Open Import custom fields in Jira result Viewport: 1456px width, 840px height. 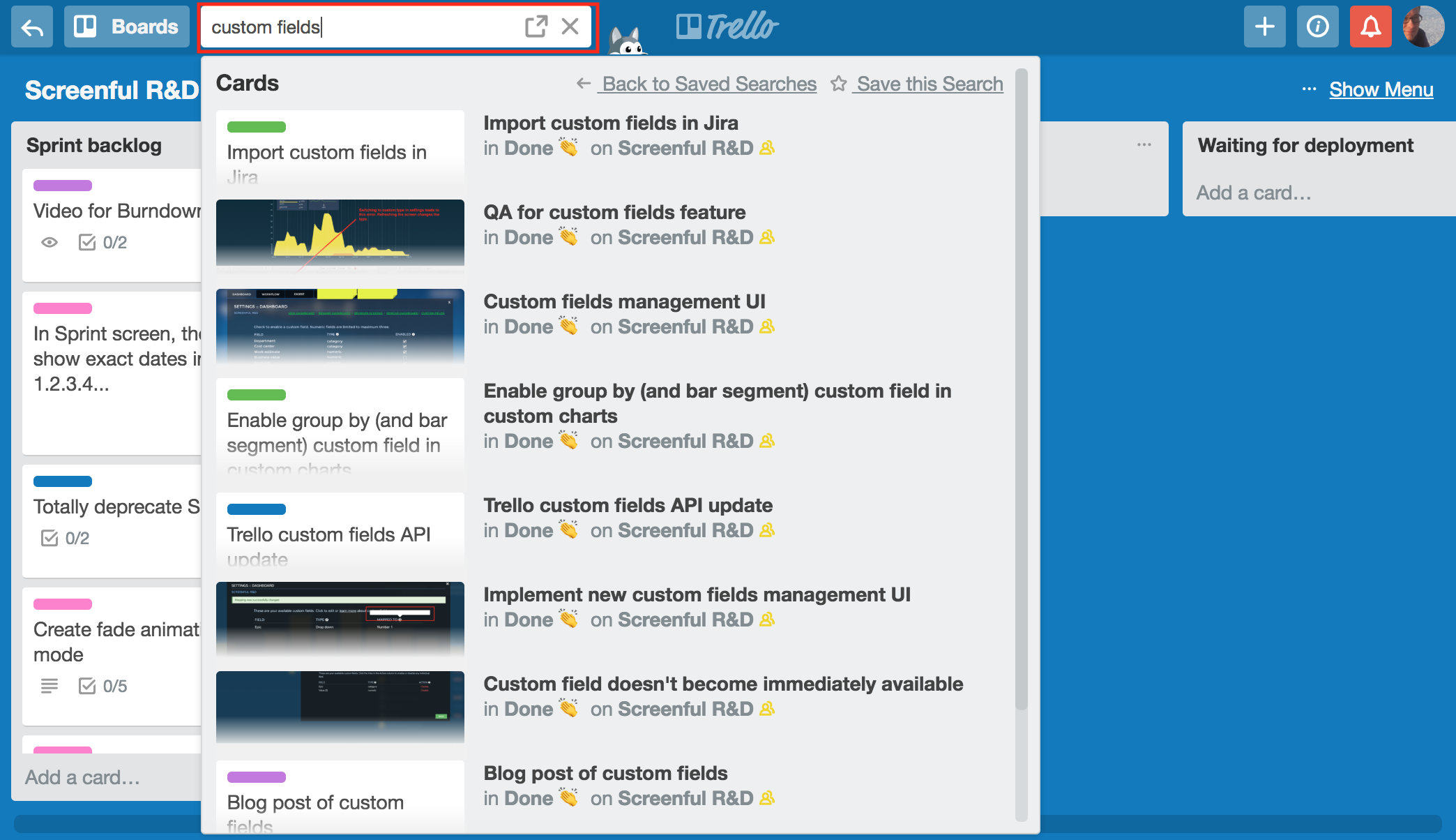pyautogui.click(x=611, y=123)
